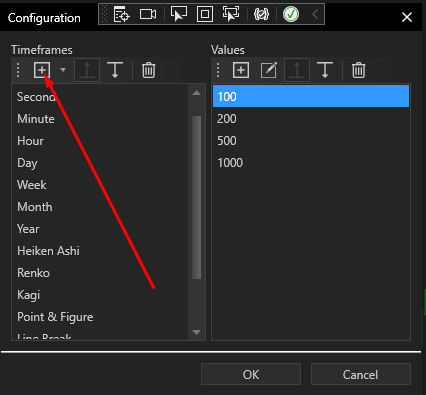This screenshot has height=395, width=426.
Task: Move the selected value down
Action: (x=325, y=70)
